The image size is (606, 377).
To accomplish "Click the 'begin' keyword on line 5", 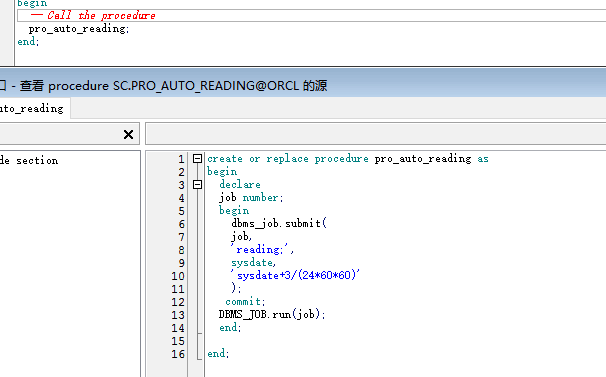I will tap(234, 210).
